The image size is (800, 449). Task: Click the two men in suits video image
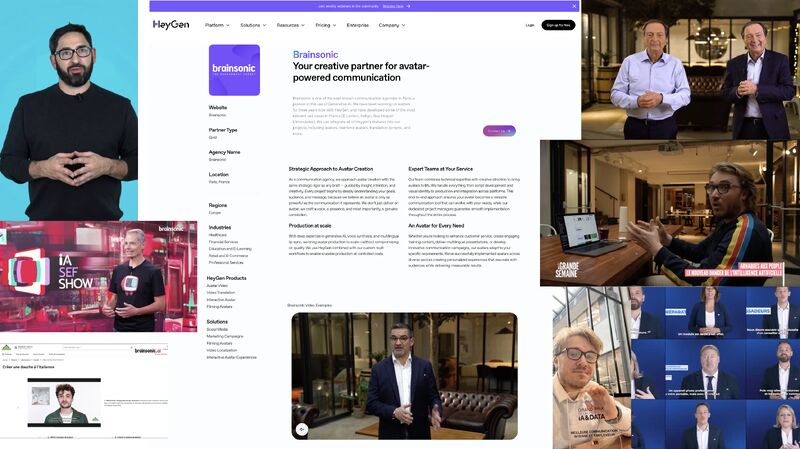coord(690,70)
